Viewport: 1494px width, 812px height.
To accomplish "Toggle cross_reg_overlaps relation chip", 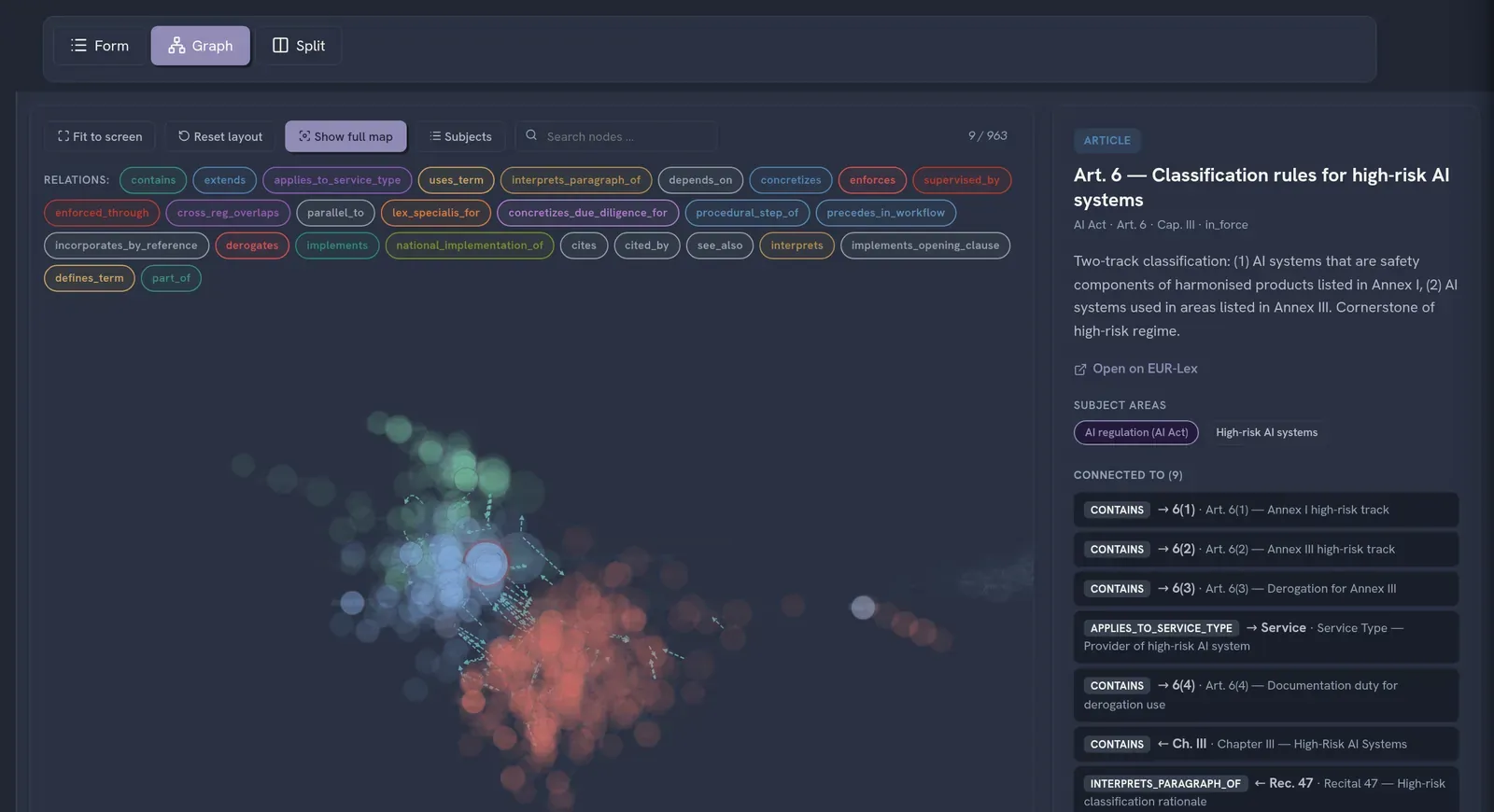I will point(228,213).
